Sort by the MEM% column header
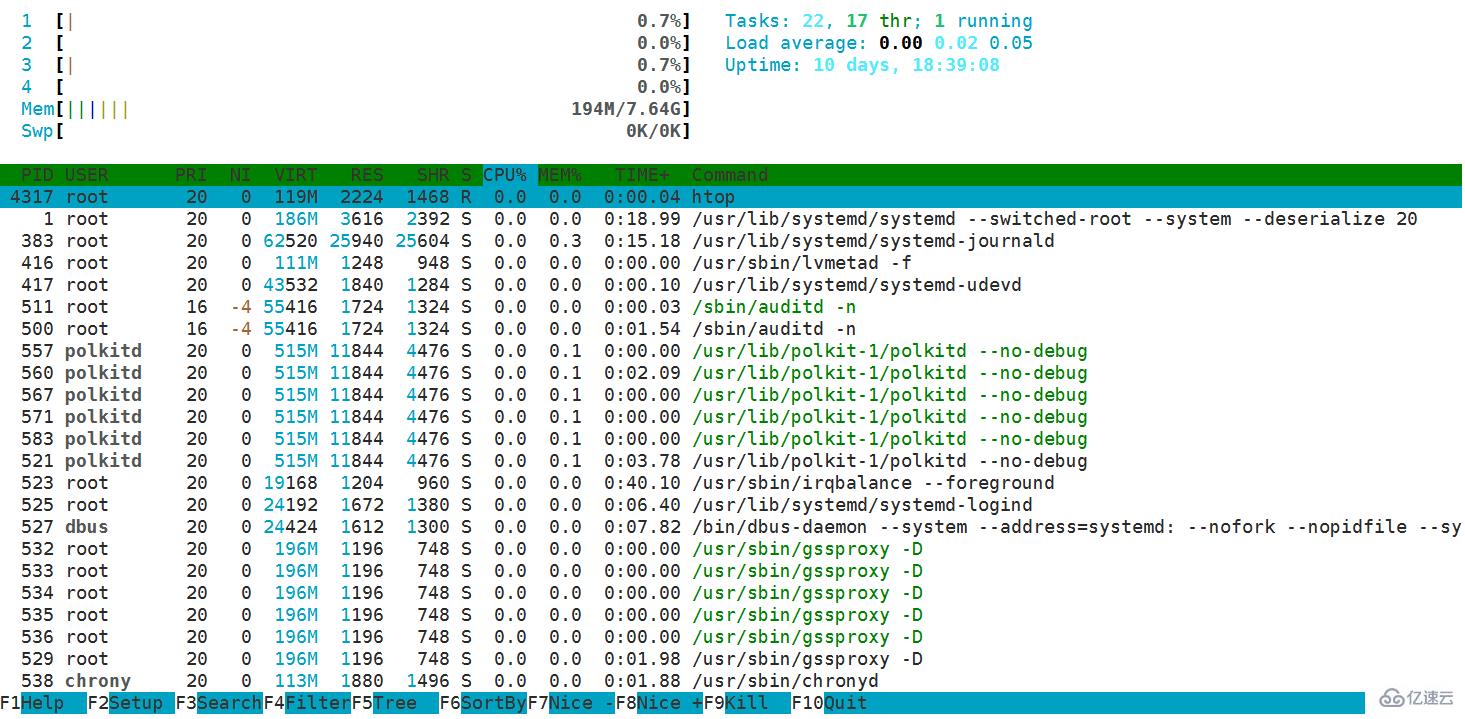1465x719 pixels. click(560, 175)
